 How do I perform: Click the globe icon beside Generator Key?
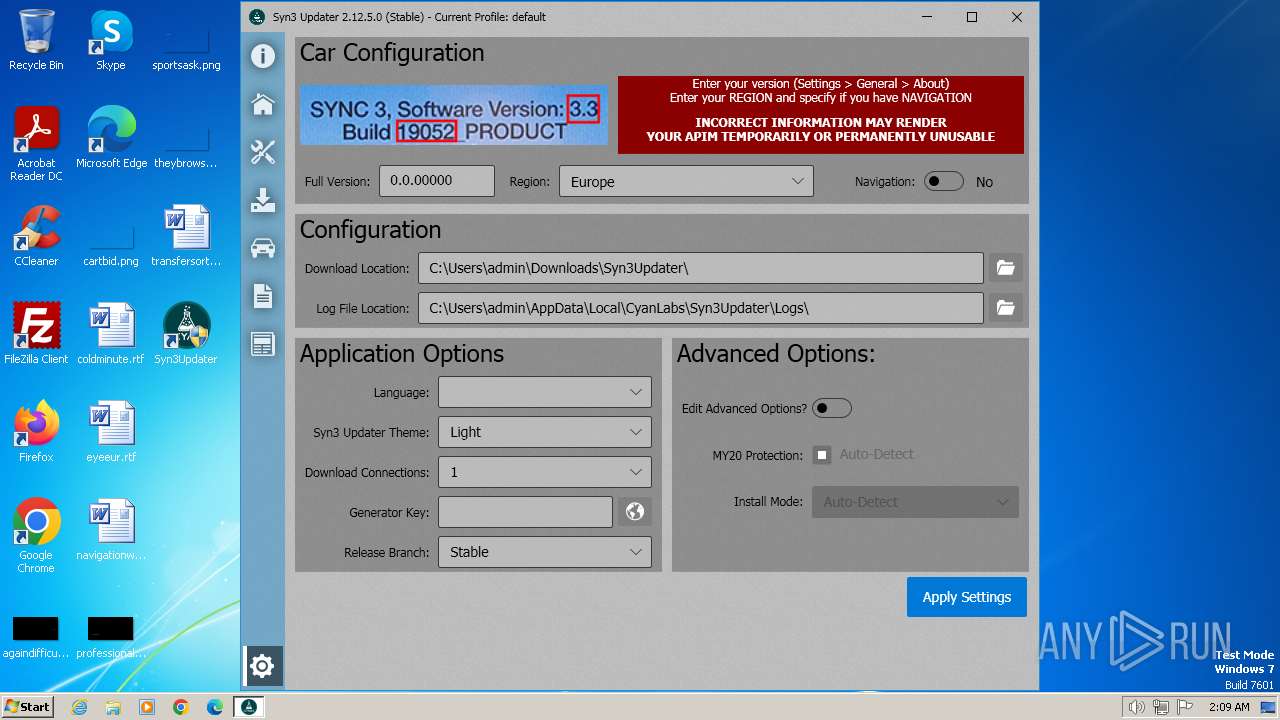(x=634, y=512)
